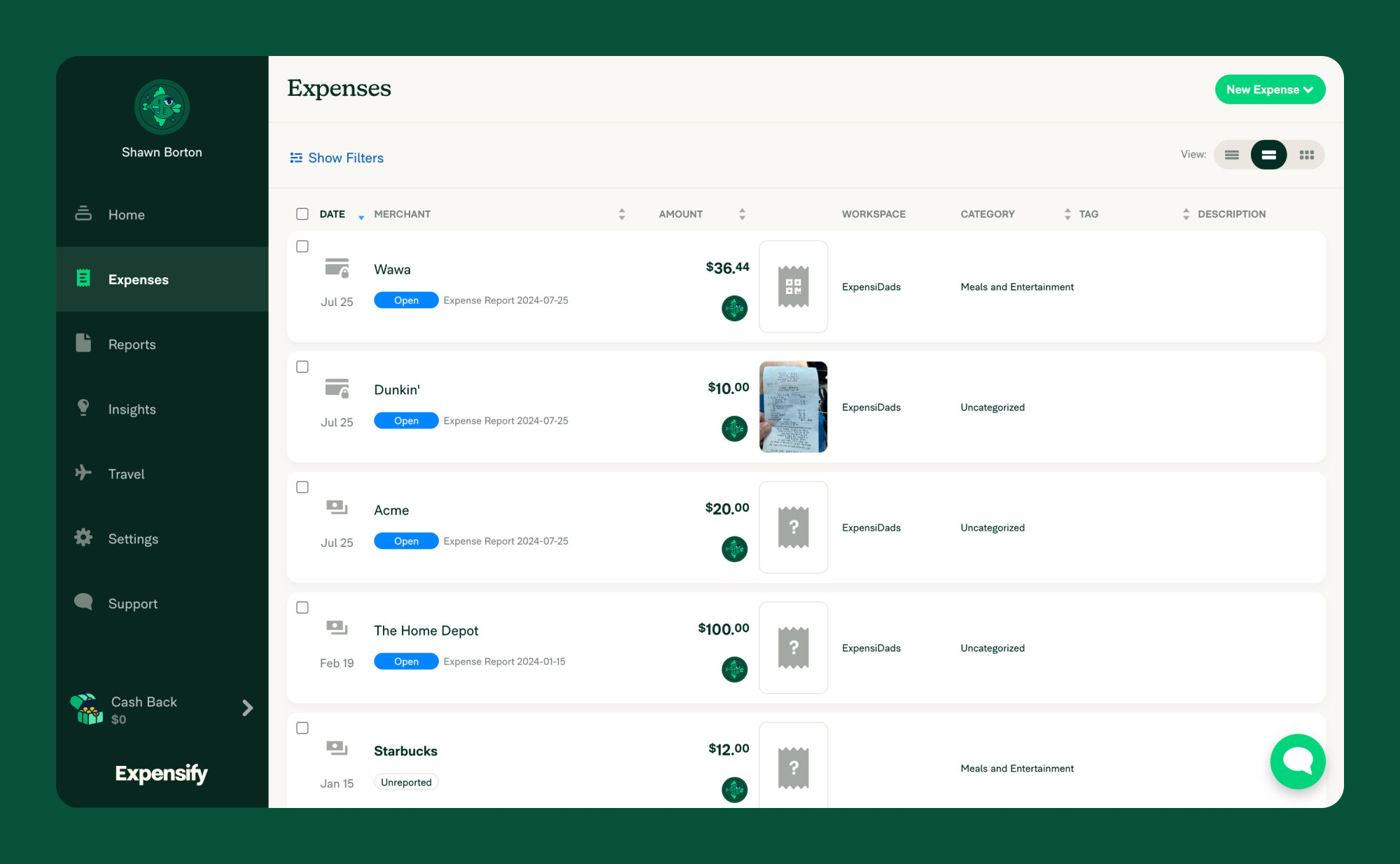Select the Wawa expense checkbox
This screenshot has height=864, width=1400.
(302, 246)
